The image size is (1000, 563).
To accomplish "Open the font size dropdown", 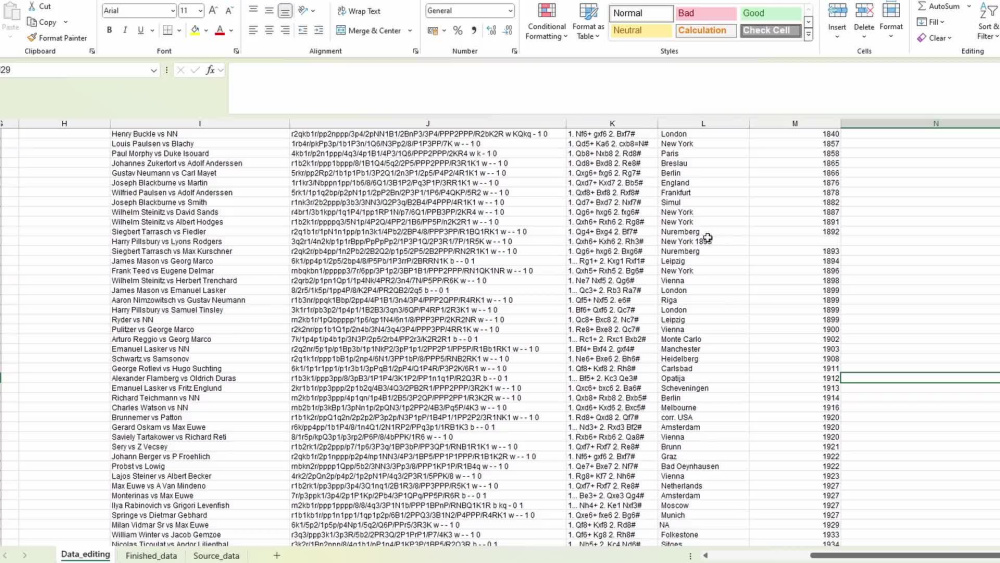I will [x=200, y=11].
